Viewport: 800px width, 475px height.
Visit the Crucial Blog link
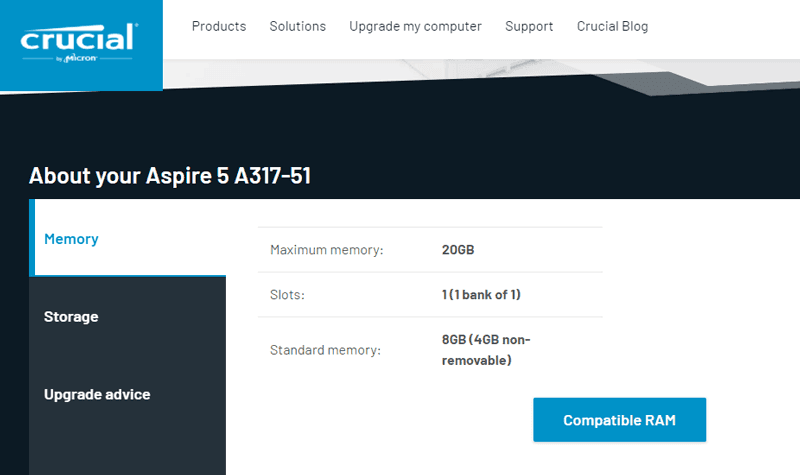click(612, 27)
